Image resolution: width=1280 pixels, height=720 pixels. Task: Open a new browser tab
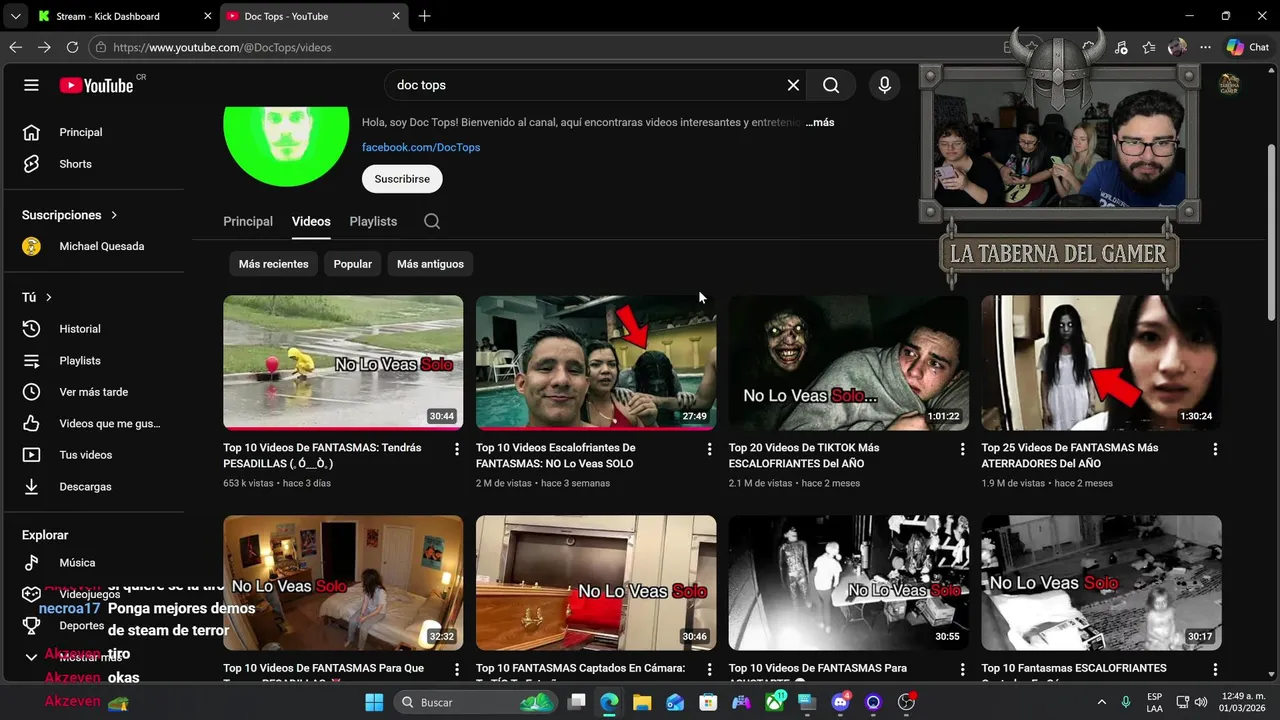coord(425,16)
